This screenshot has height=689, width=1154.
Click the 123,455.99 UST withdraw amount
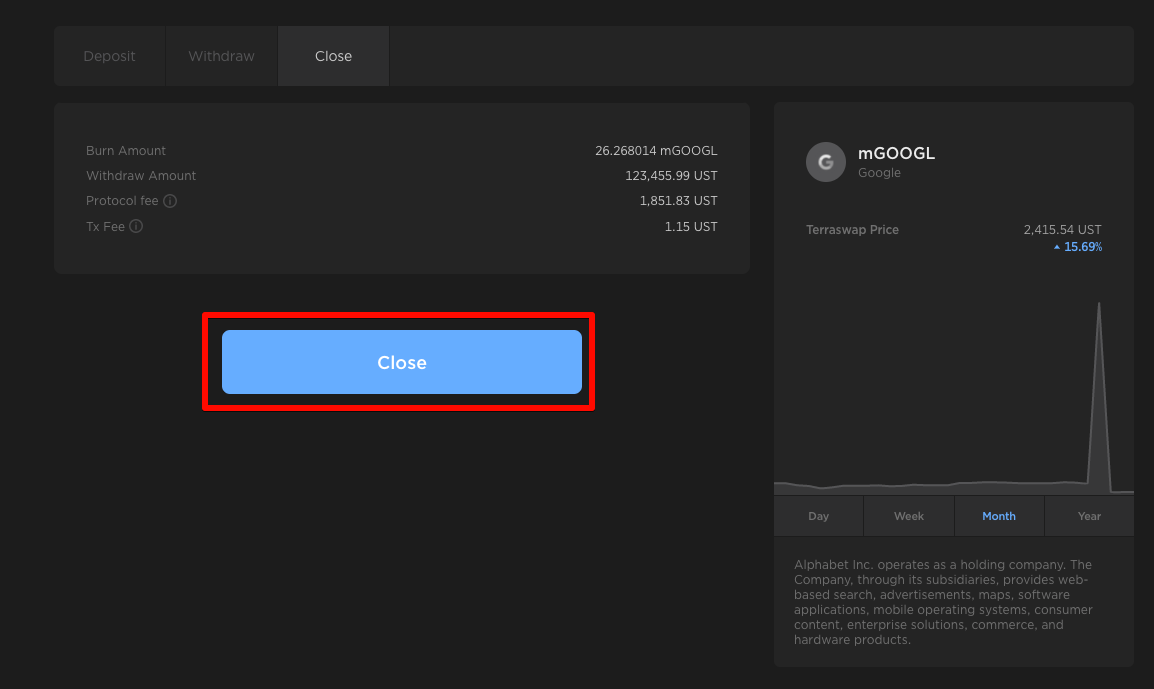pyautogui.click(x=671, y=176)
